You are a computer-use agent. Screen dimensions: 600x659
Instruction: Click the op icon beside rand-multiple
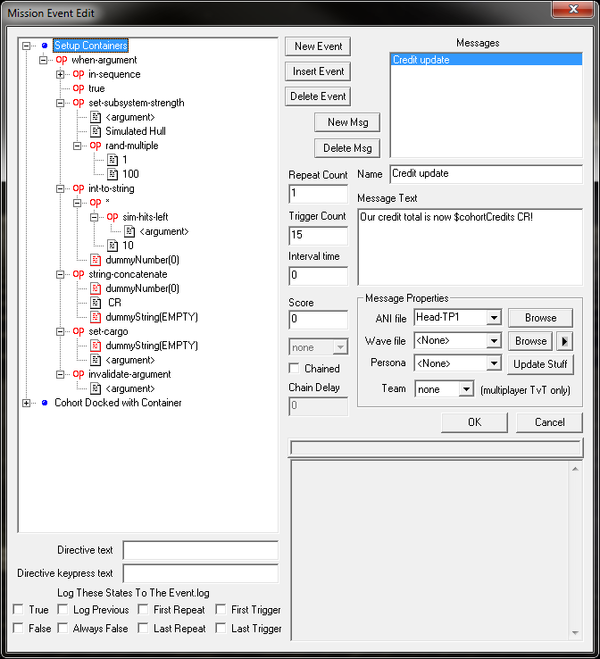[95, 145]
